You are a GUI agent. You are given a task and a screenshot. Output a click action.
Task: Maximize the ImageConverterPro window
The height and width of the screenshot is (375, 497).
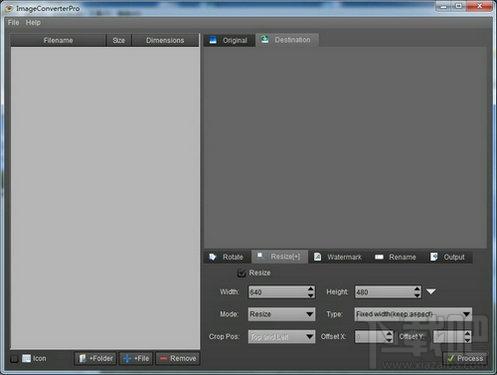pos(459,6)
